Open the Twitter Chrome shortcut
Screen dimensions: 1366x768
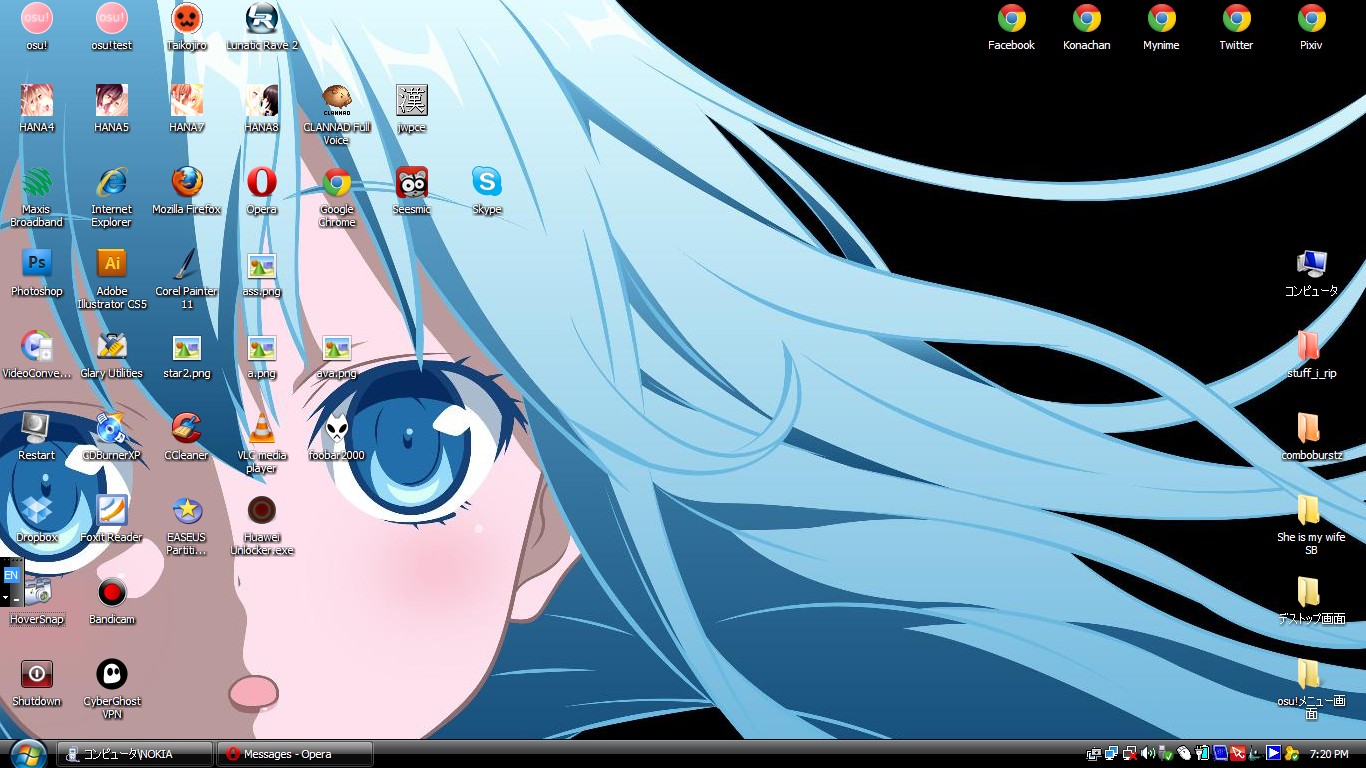point(1236,27)
